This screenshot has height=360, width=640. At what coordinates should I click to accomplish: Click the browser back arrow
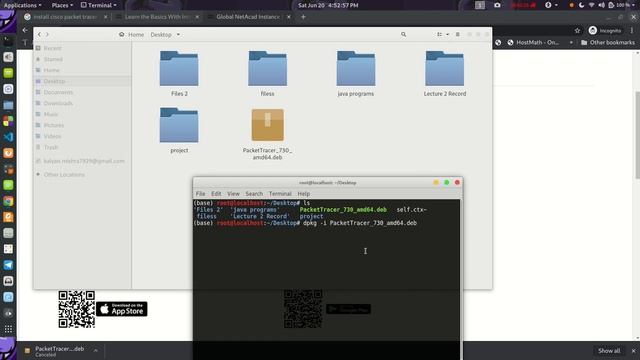tap(25, 30)
